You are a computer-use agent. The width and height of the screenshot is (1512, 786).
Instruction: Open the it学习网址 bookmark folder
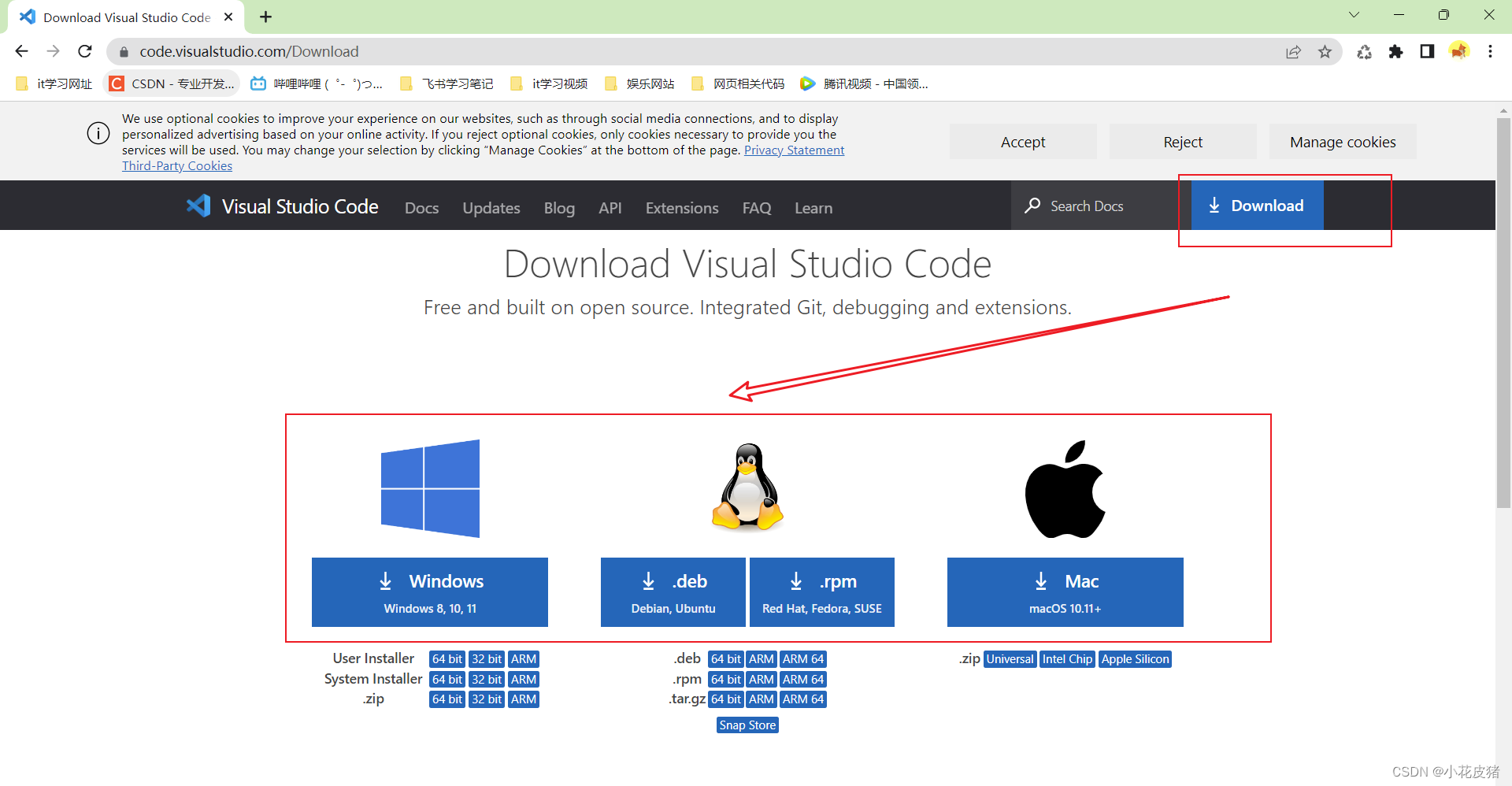54,83
